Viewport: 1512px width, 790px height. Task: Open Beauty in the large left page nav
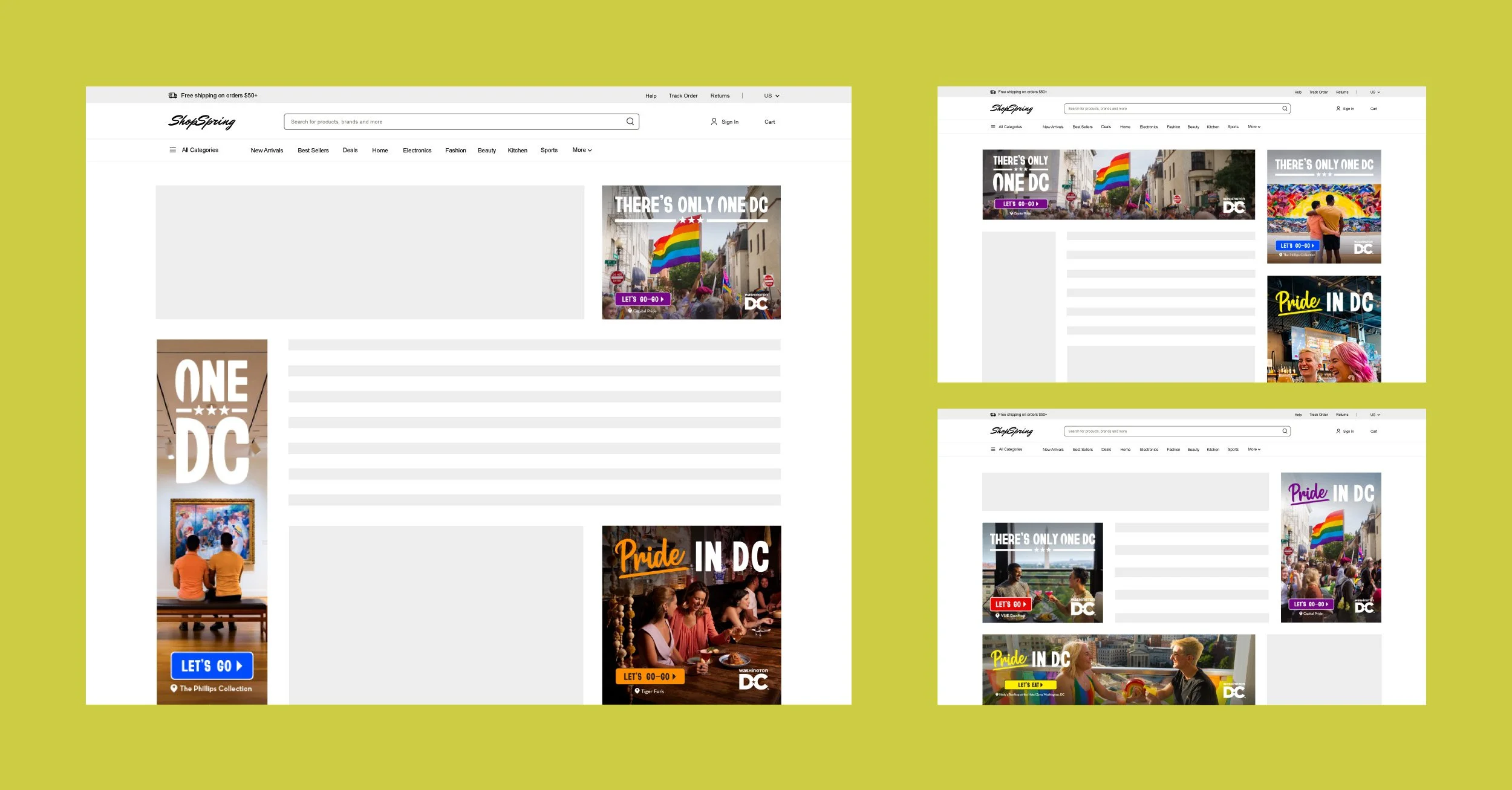(x=487, y=151)
